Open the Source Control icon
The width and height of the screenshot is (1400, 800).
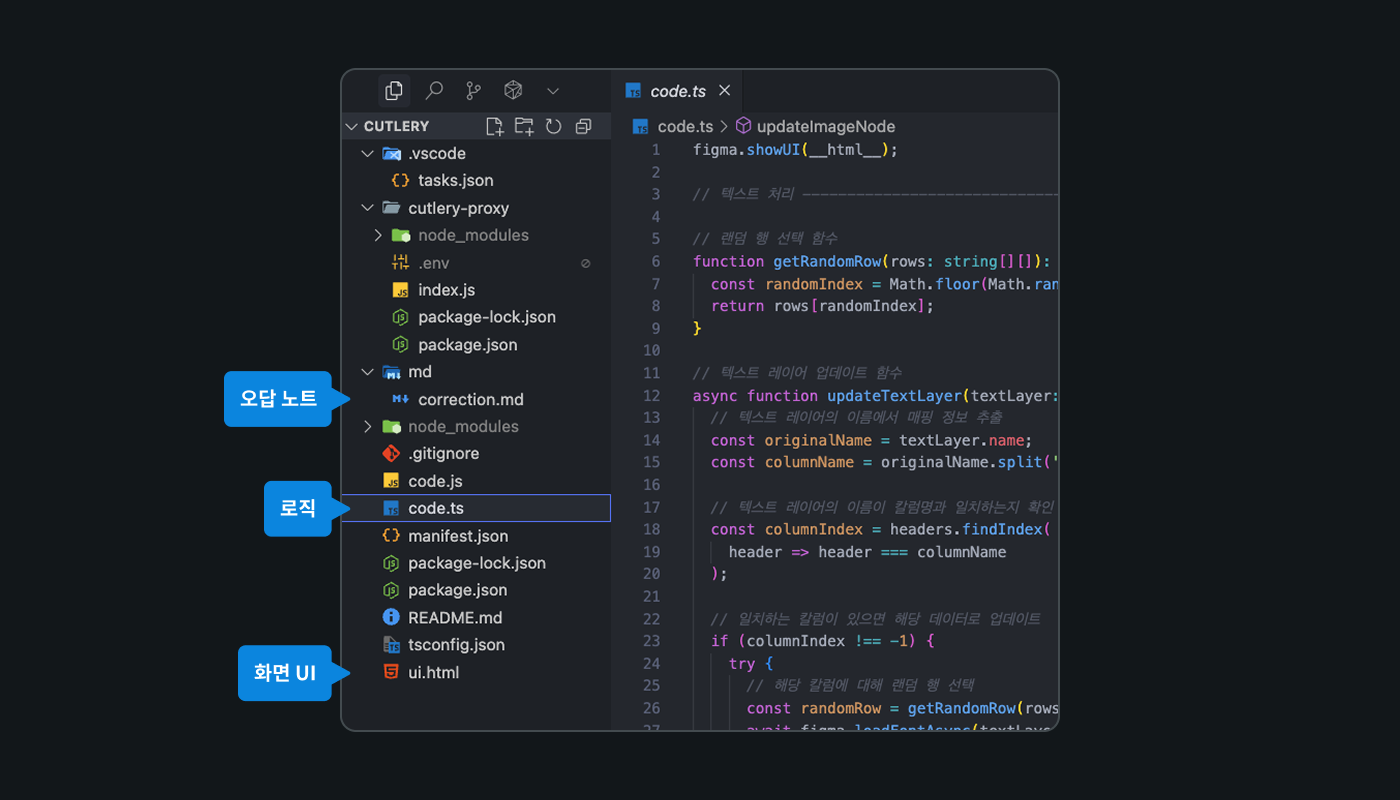coord(473,91)
